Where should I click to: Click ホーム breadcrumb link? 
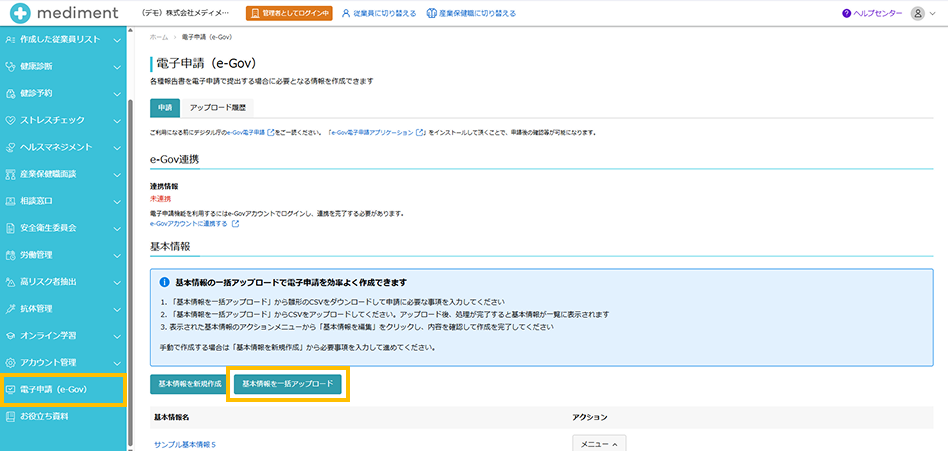point(159,37)
